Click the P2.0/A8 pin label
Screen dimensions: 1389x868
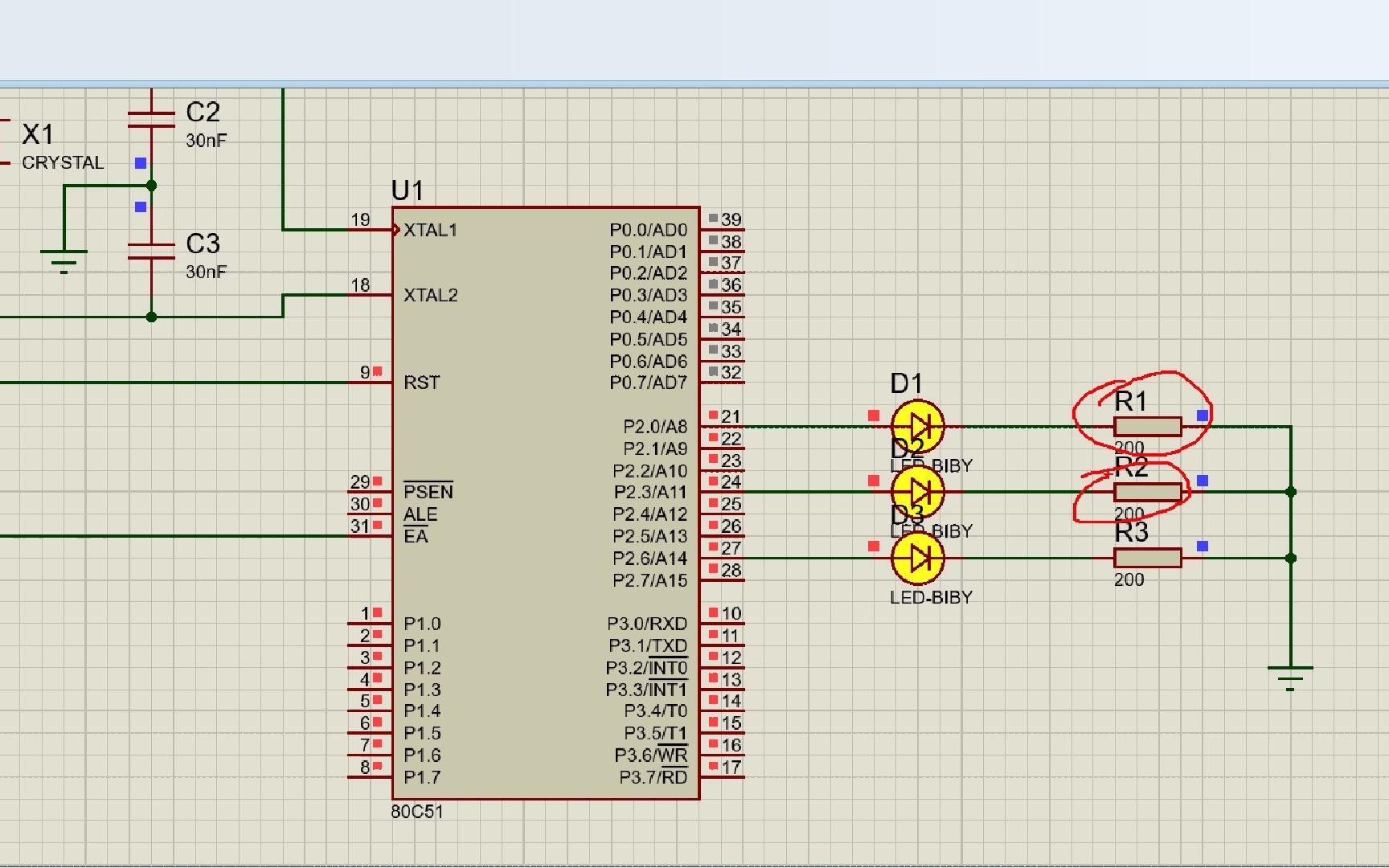[x=655, y=427]
